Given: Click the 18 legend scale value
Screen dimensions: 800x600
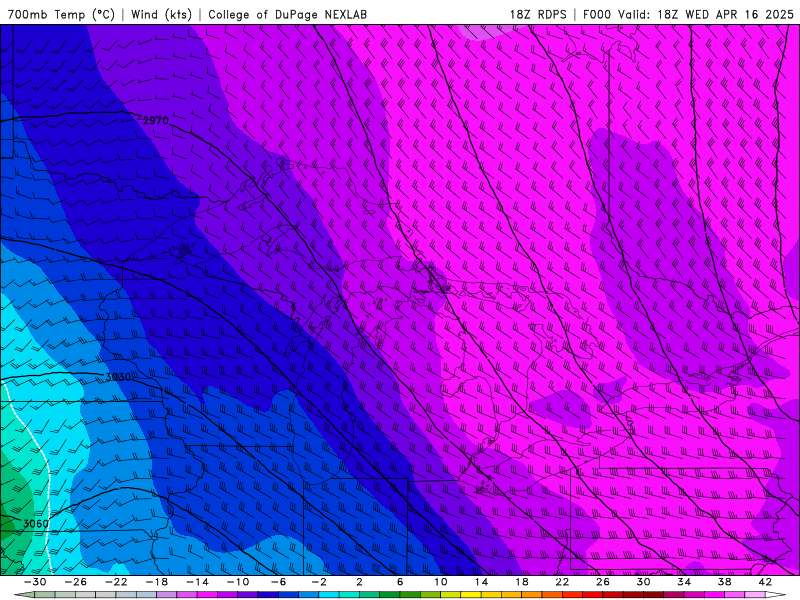Looking at the screenshot, I should pyautogui.click(x=521, y=582).
